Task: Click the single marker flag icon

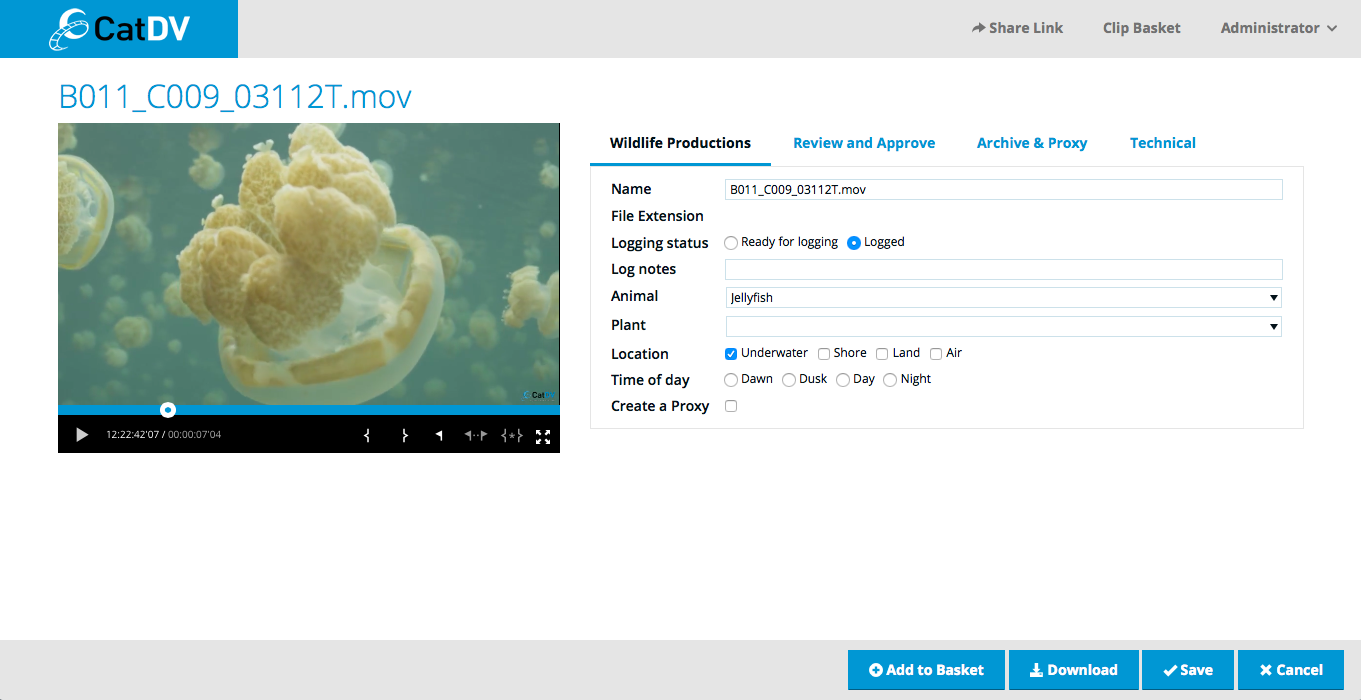Action: point(439,435)
